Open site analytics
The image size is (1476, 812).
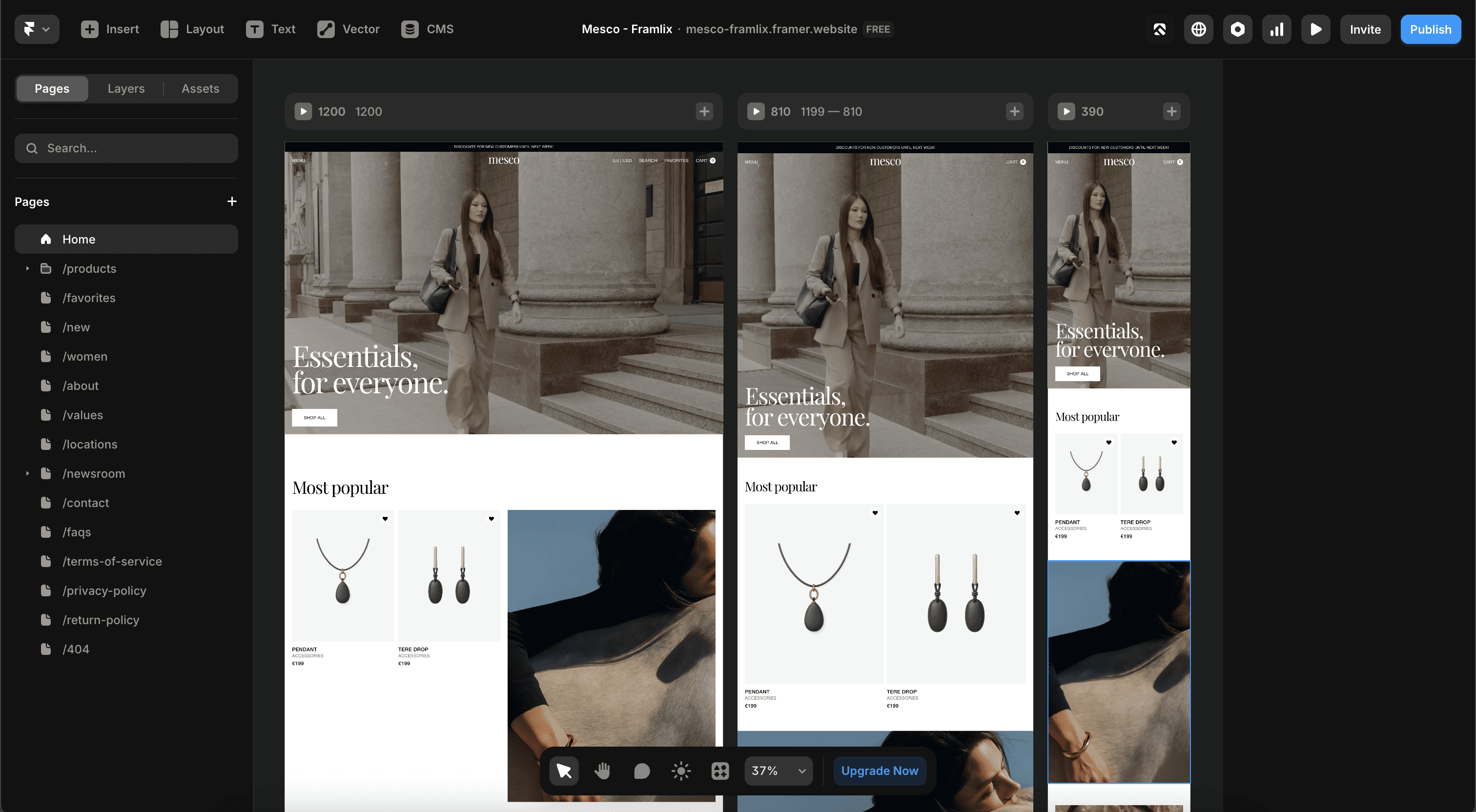[1276, 29]
